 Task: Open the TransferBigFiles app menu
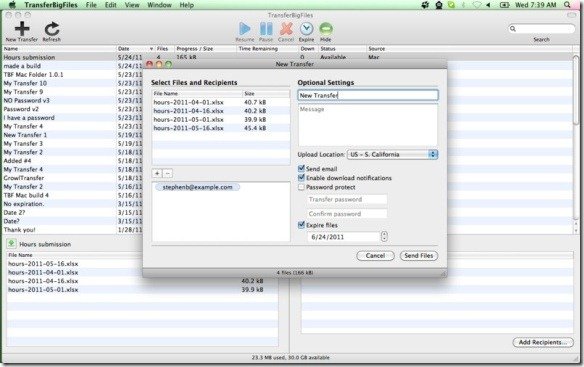pyautogui.click(x=51, y=5)
